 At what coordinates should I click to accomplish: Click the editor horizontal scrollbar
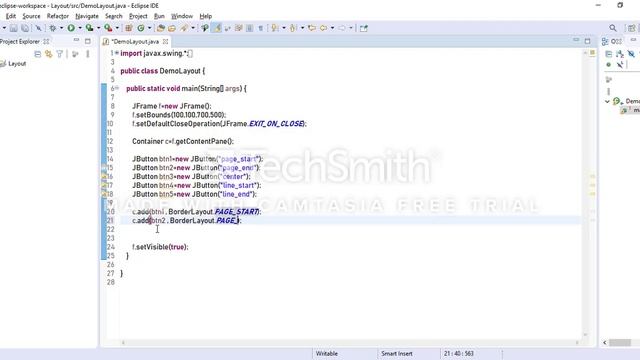click(350, 343)
